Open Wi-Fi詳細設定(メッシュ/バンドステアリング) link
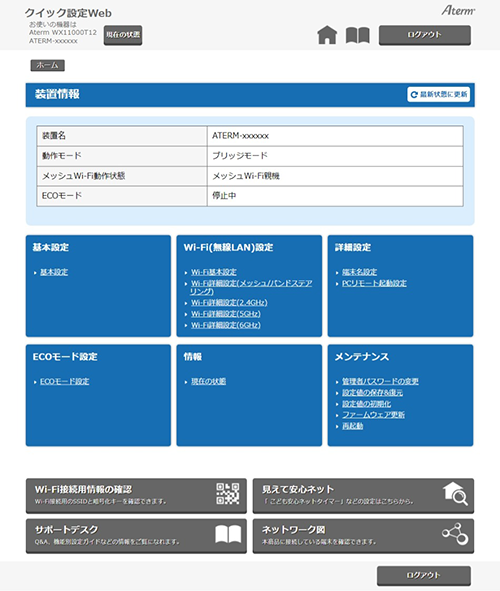 pos(251,287)
